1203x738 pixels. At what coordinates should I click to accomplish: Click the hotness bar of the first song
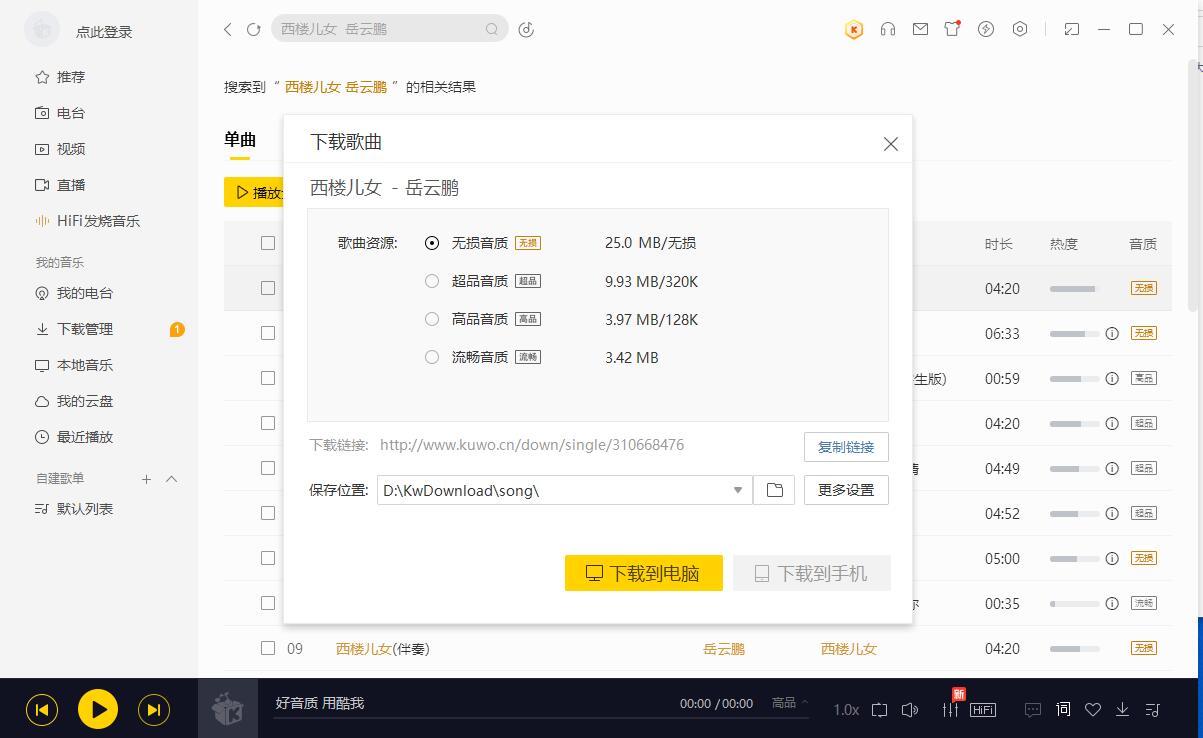[1071, 288]
